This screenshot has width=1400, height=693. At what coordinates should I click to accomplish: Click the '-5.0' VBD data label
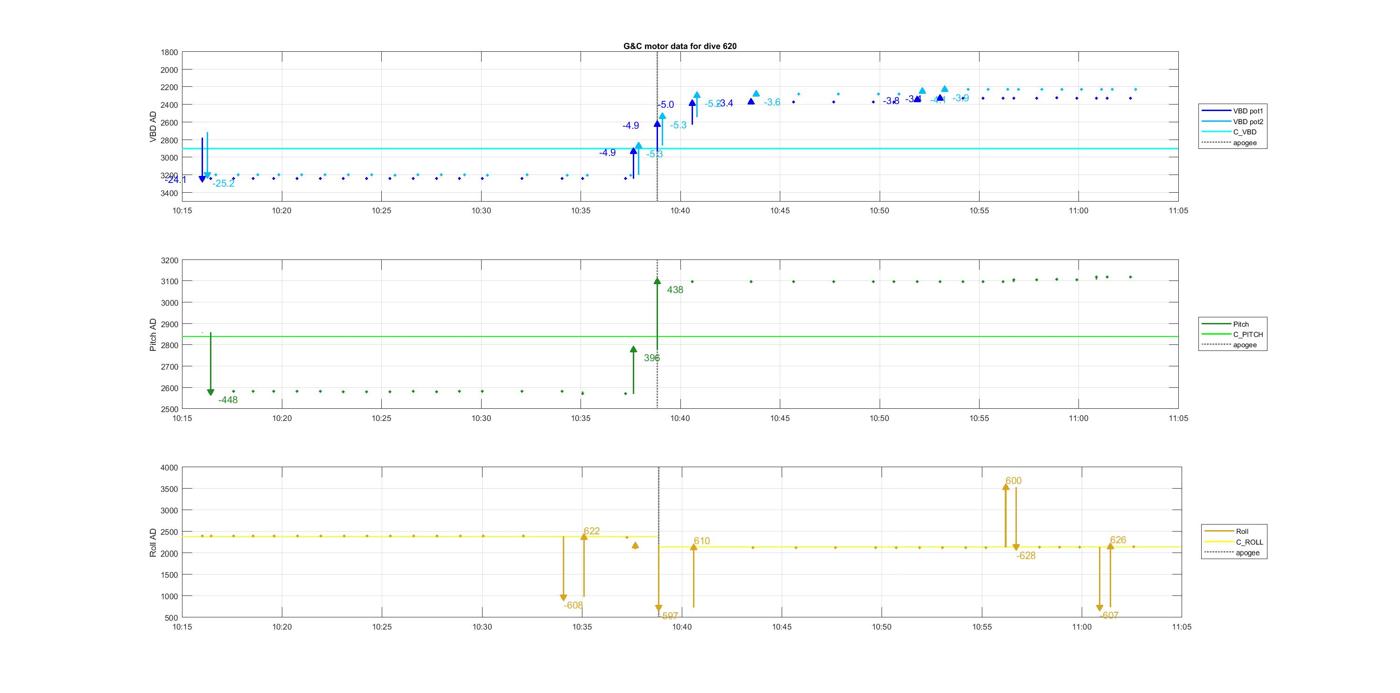666,105
